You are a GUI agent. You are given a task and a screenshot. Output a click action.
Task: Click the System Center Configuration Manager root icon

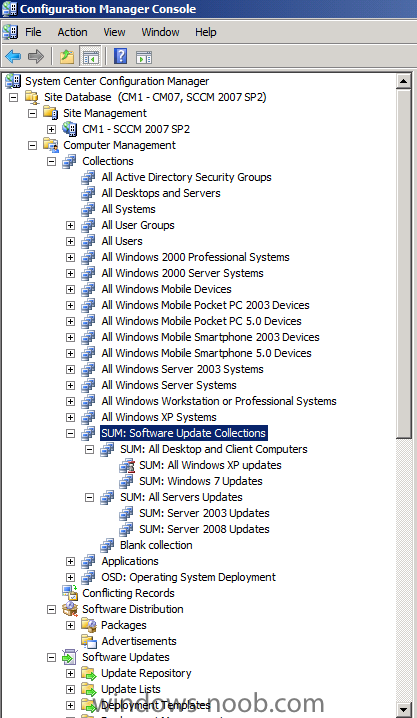coord(13,81)
